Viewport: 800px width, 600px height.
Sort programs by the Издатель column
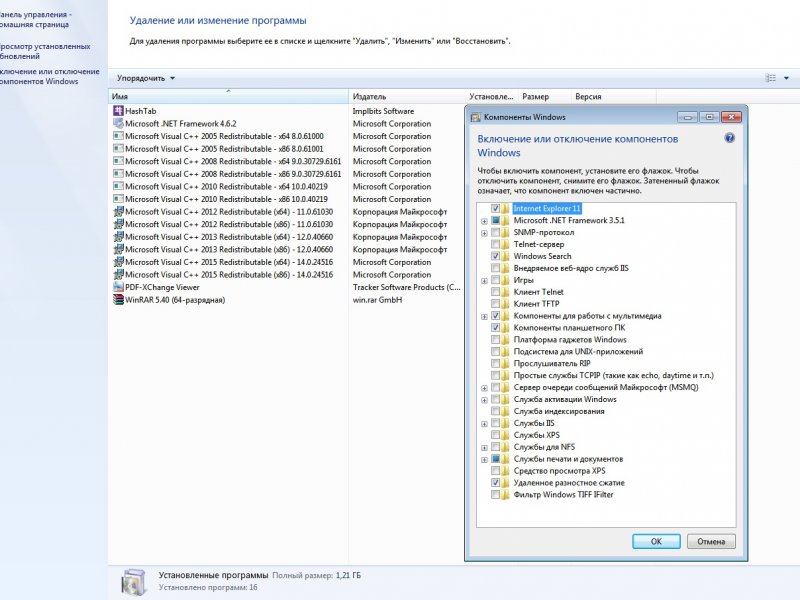click(407, 96)
